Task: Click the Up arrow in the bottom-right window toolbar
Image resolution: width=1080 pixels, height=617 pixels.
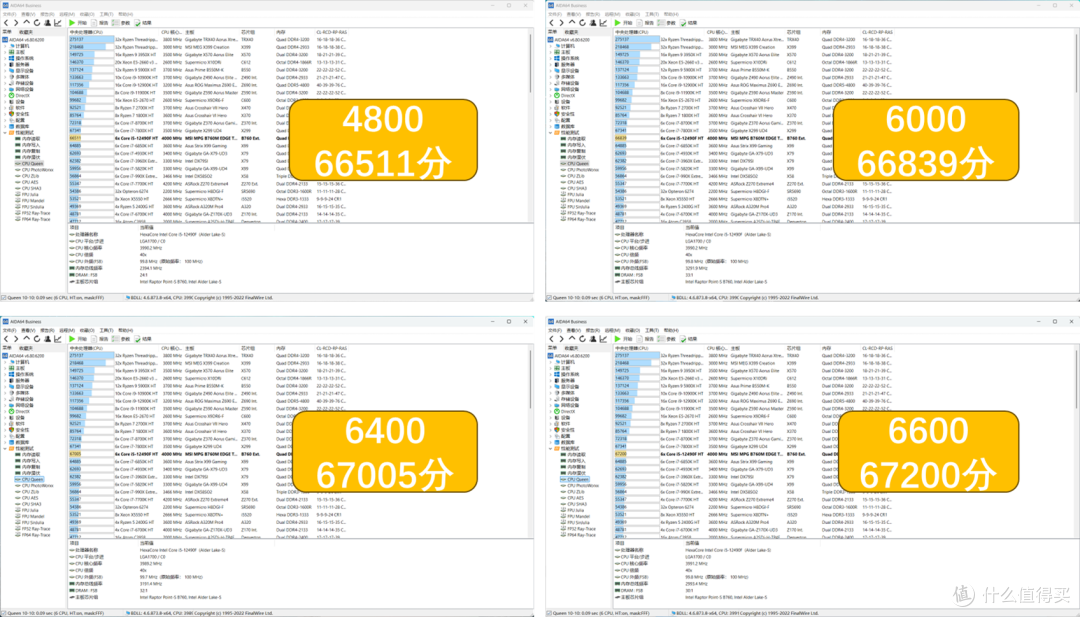Action: pyautogui.click(x=572, y=339)
